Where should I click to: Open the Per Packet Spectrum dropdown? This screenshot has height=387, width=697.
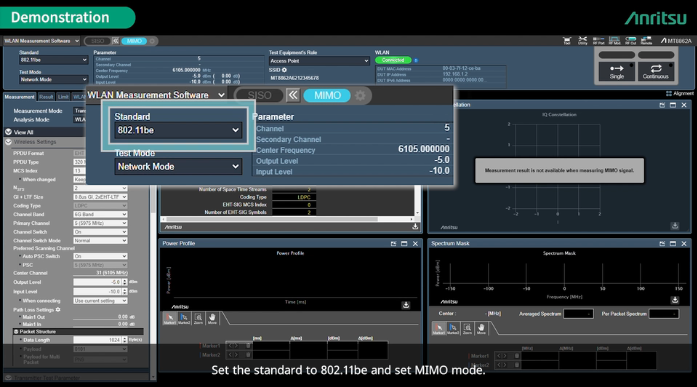coord(664,314)
